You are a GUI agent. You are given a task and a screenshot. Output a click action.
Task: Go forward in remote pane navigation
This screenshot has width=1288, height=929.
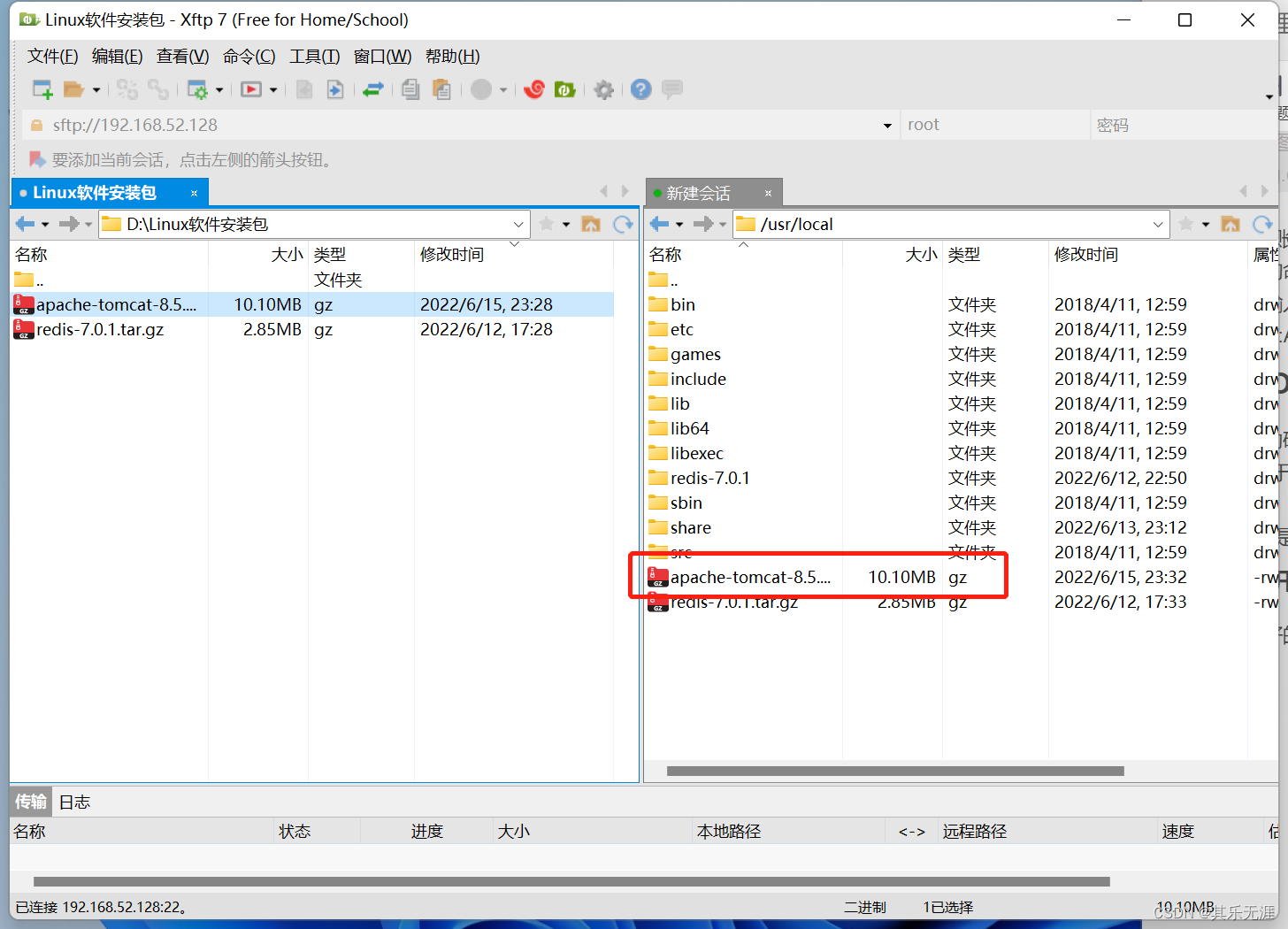702,225
